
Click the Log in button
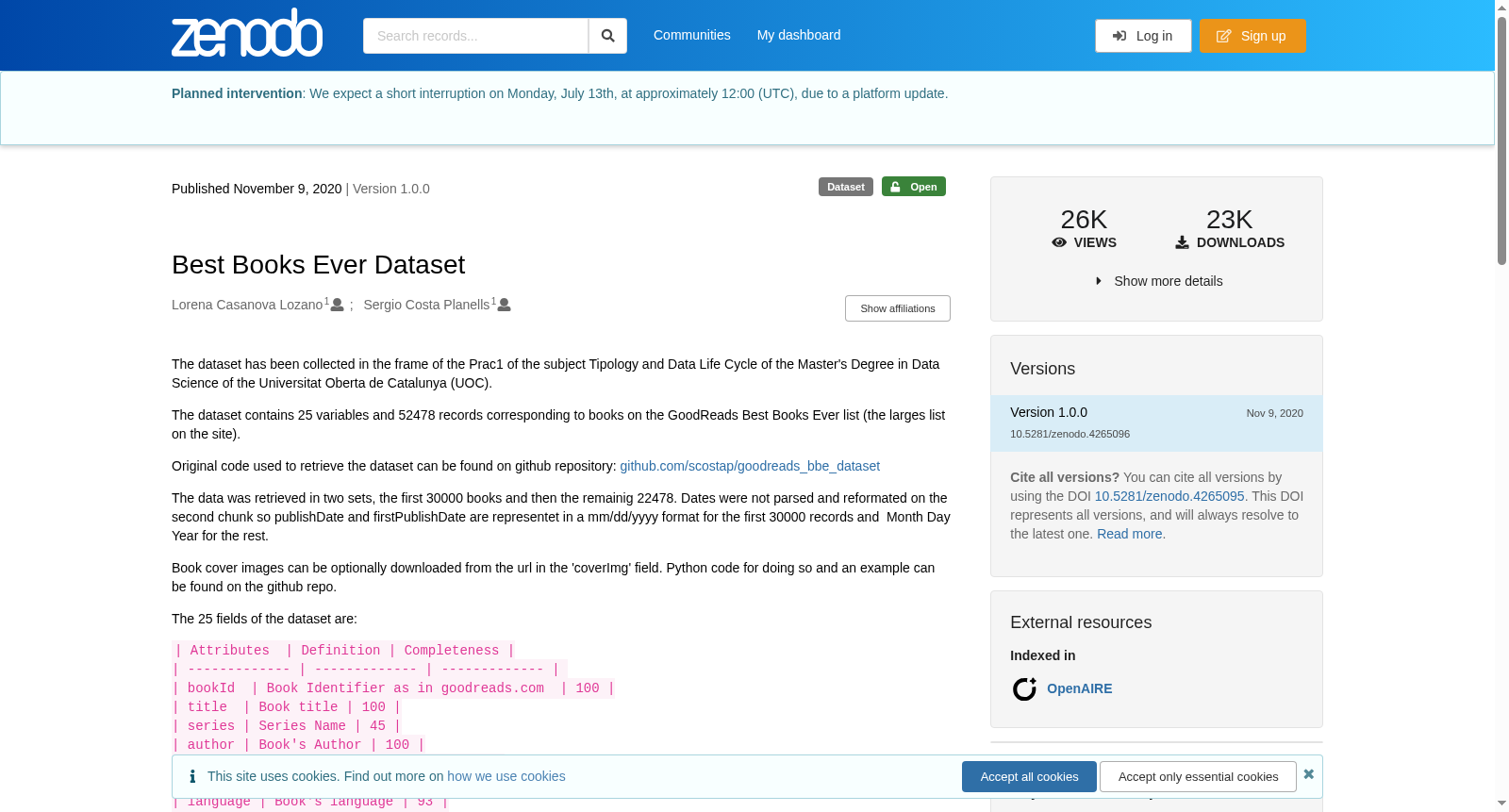coord(1143,36)
